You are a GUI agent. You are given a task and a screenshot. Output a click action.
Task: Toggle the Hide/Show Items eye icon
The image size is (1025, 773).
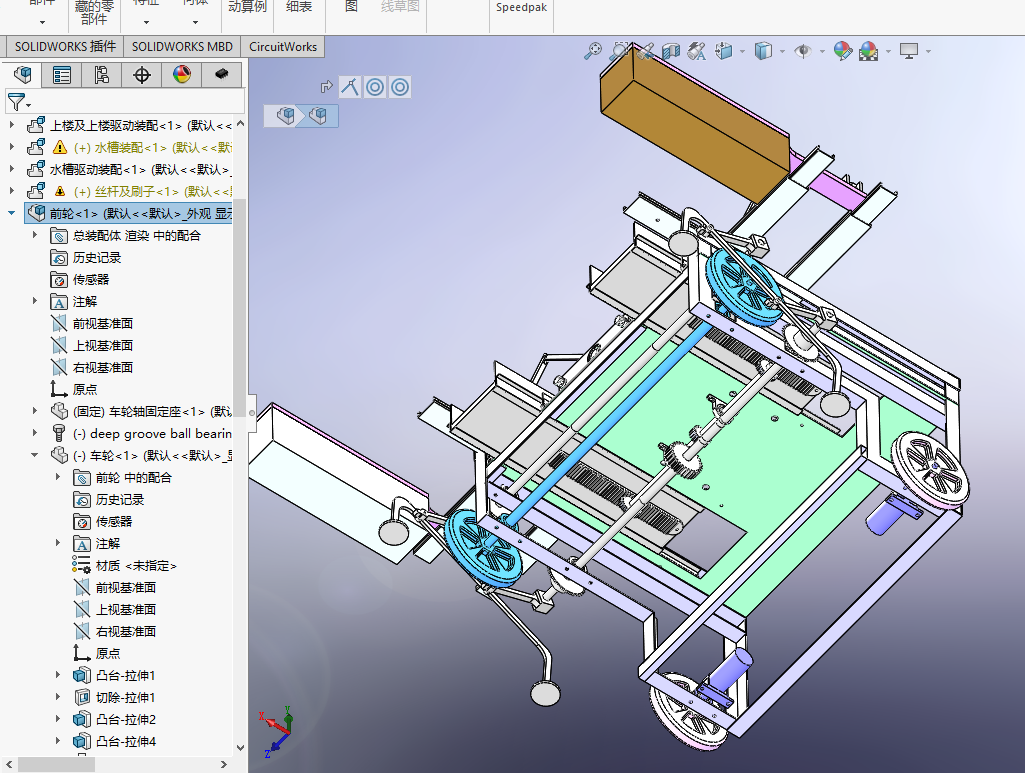(x=803, y=51)
